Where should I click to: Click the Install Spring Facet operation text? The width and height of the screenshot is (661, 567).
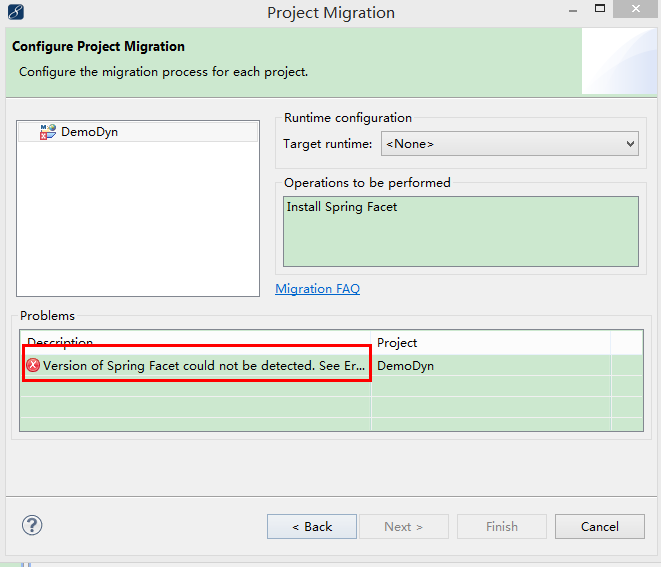[342, 207]
